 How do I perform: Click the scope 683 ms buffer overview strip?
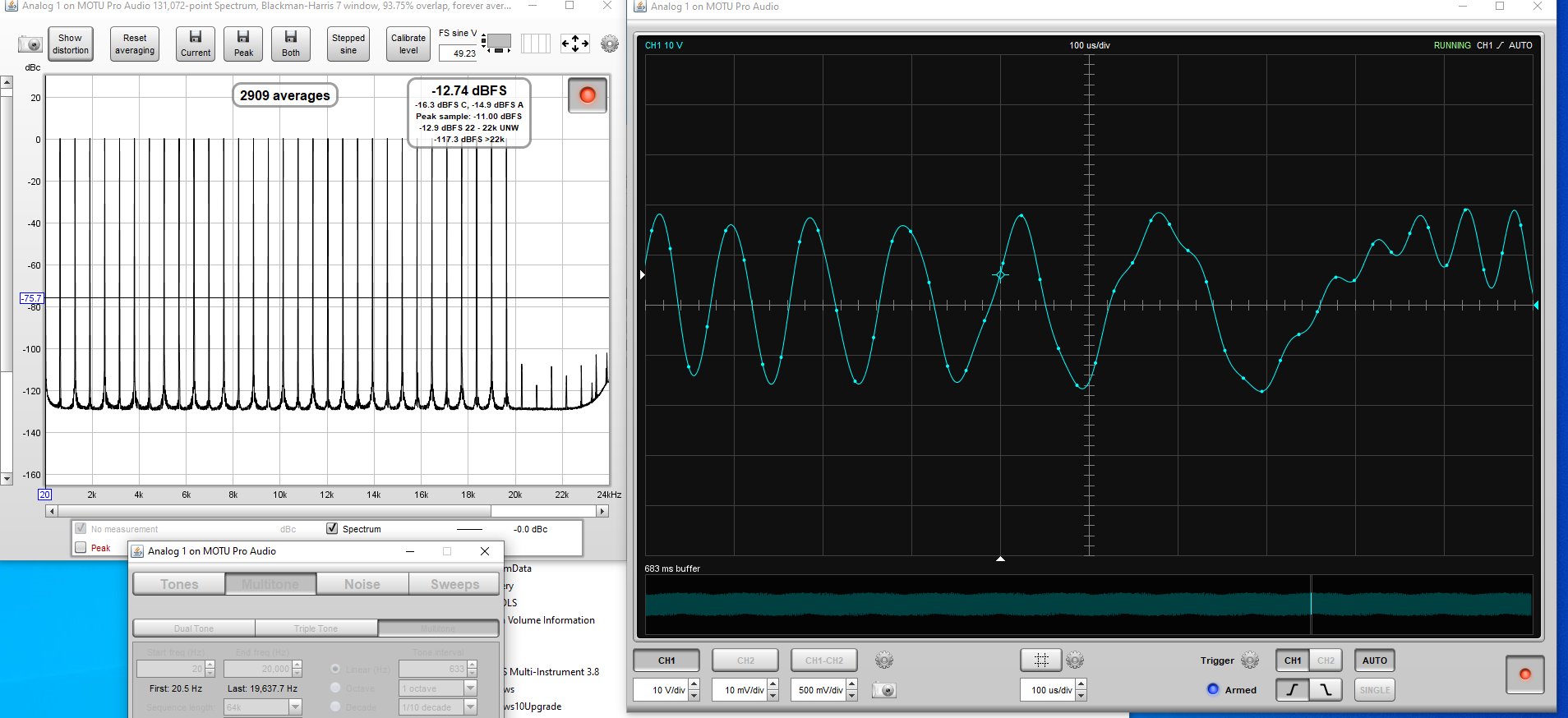pos(1089,605)
